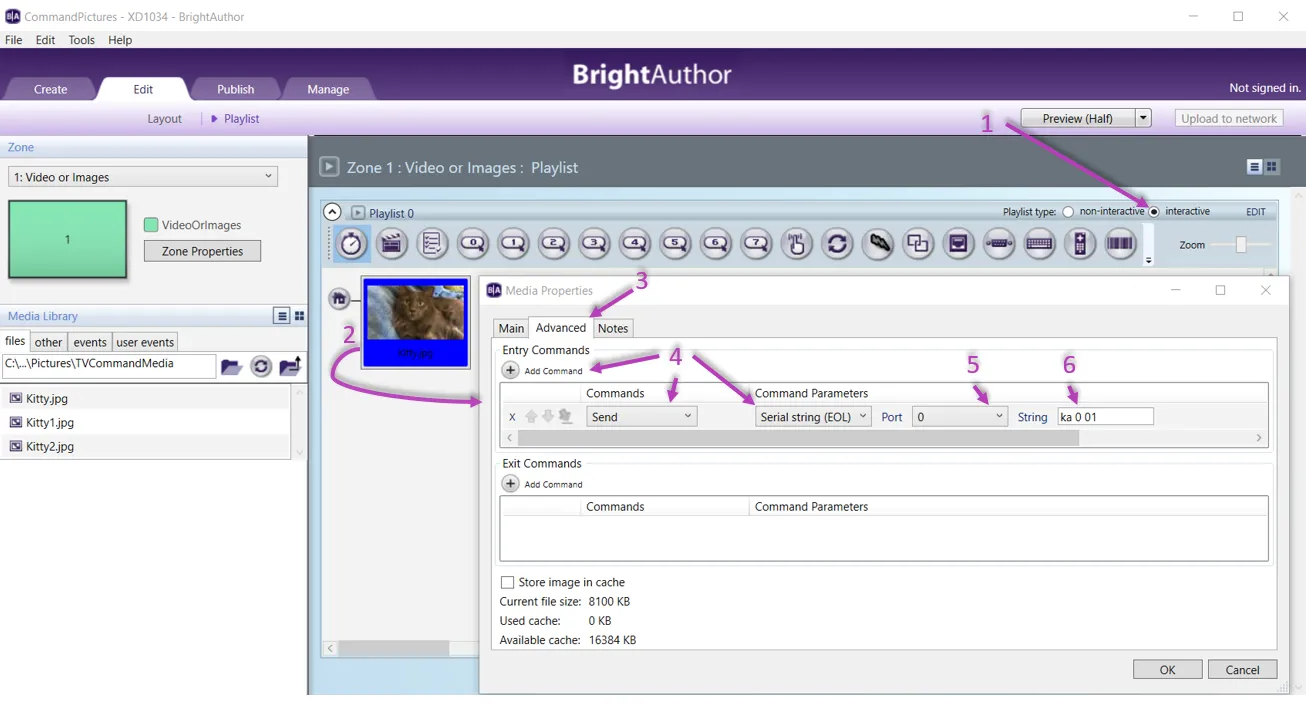The height and width of the screenshot is (717, 1306).
Task: Select the clapperboard Media End event icon
Action: (392, 243)
